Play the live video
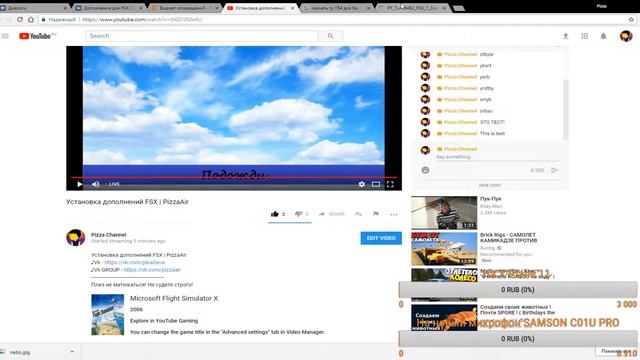The image size is (640, 360). point(80,184)
